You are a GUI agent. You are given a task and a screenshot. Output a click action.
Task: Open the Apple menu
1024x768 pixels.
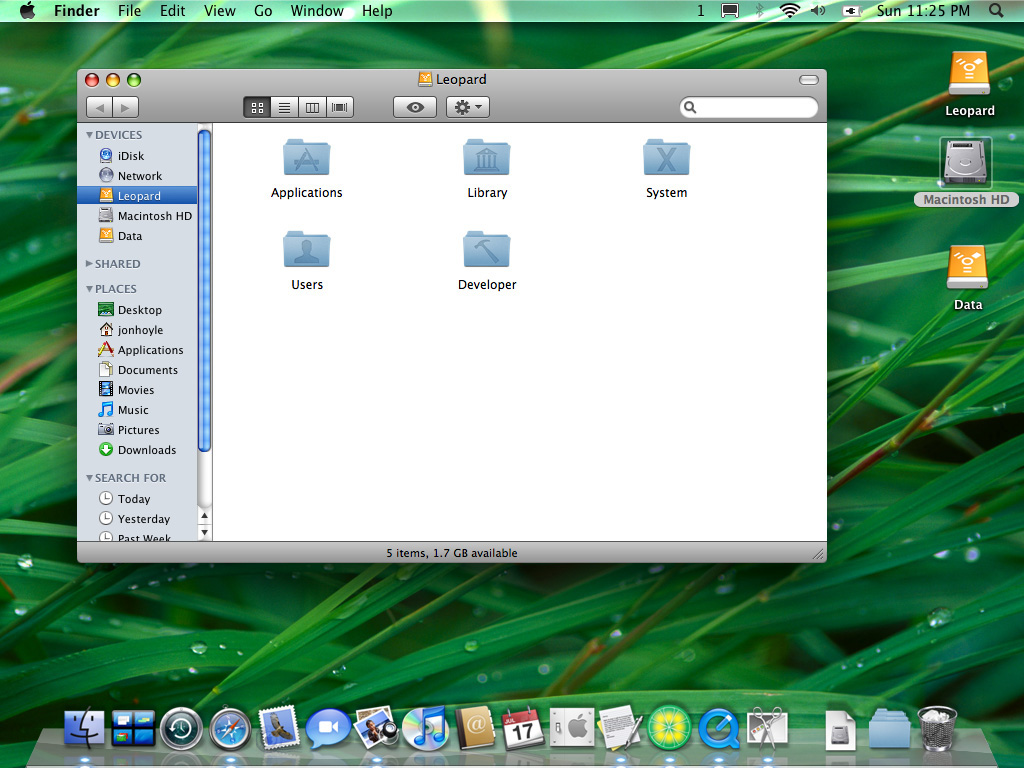point(27,10)
